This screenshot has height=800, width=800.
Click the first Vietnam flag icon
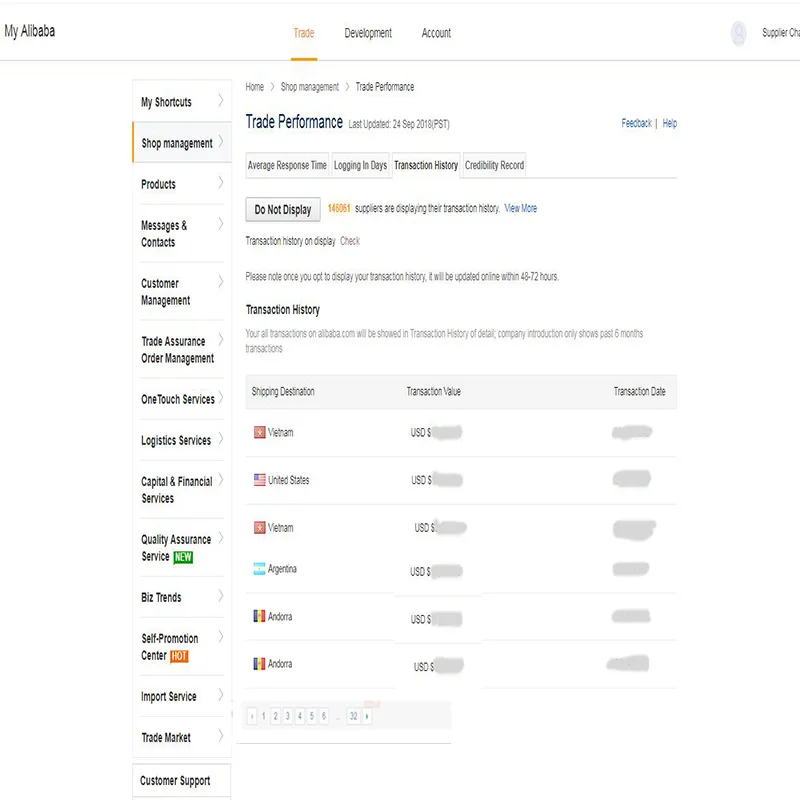(x=260, y=432)
